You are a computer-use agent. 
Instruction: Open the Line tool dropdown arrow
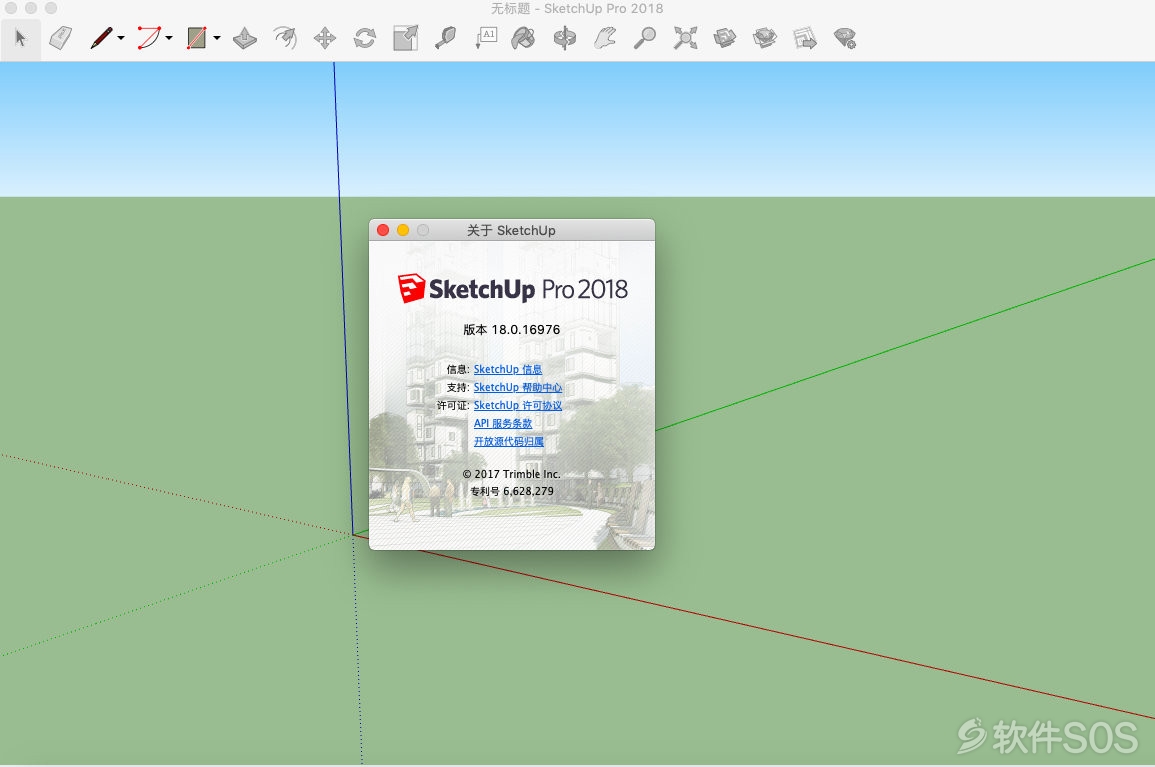pyautogui.click(x=121, y=38)
